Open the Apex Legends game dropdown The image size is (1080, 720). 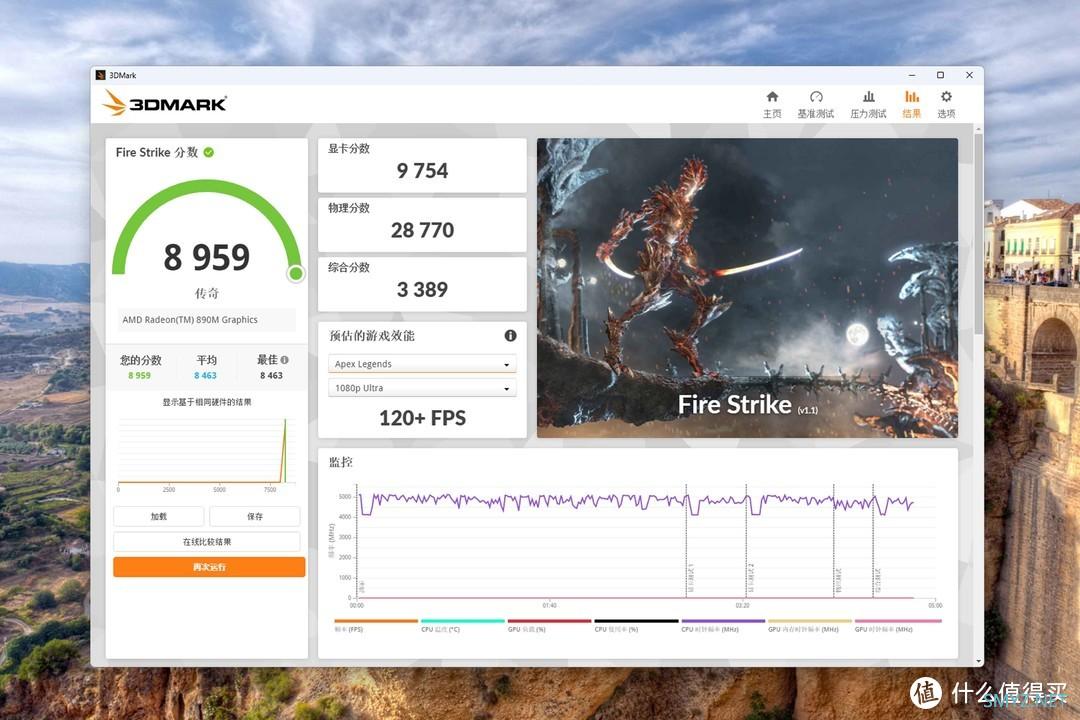[422, 364]
